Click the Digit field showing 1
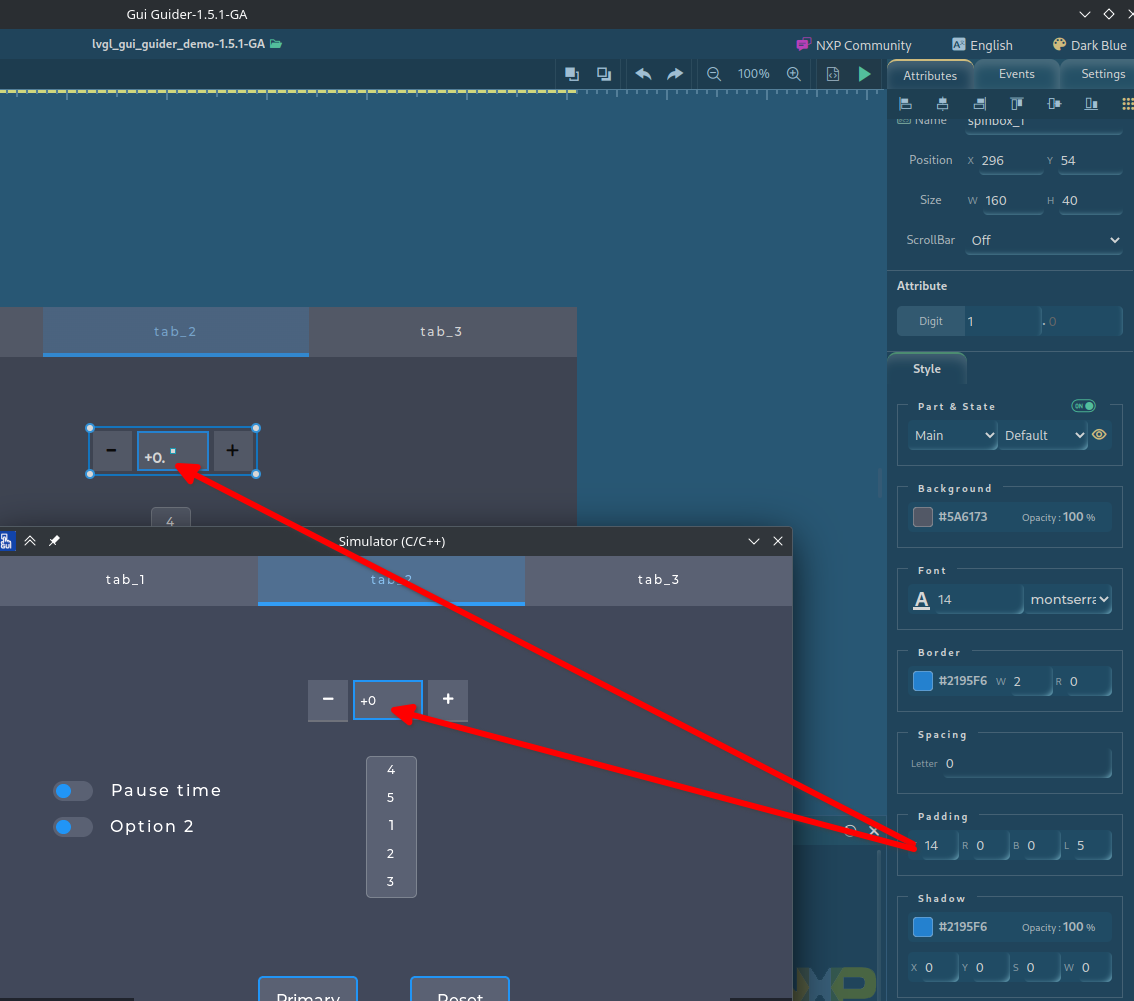1134x1001 pixels. [1002, 321]
